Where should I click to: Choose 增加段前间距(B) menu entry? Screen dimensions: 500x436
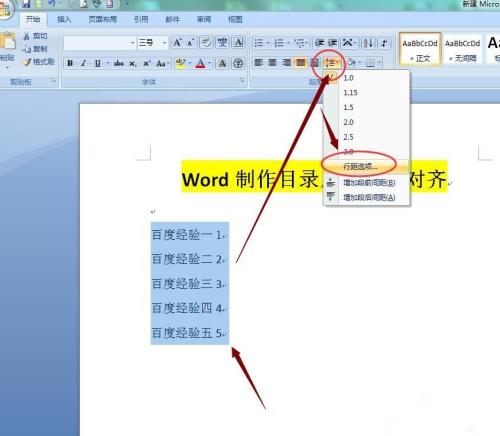click(x=367, y=183)
